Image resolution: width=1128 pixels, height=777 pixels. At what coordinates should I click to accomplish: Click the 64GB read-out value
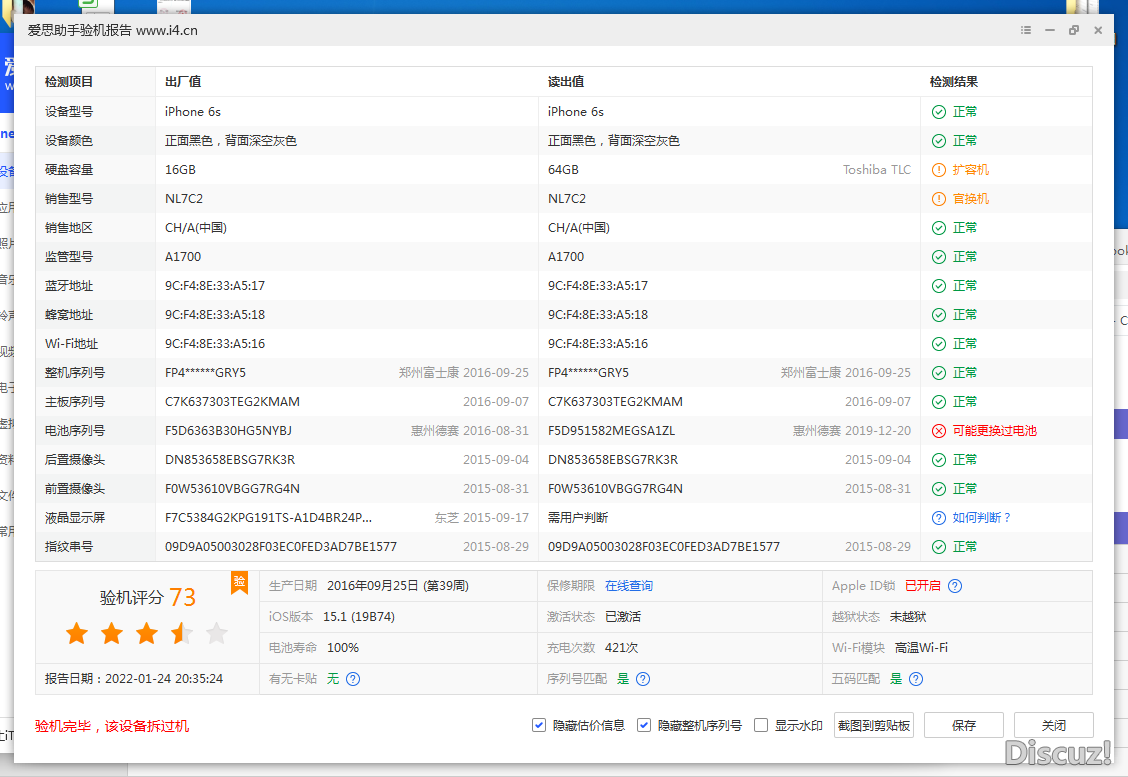[563, 170]
